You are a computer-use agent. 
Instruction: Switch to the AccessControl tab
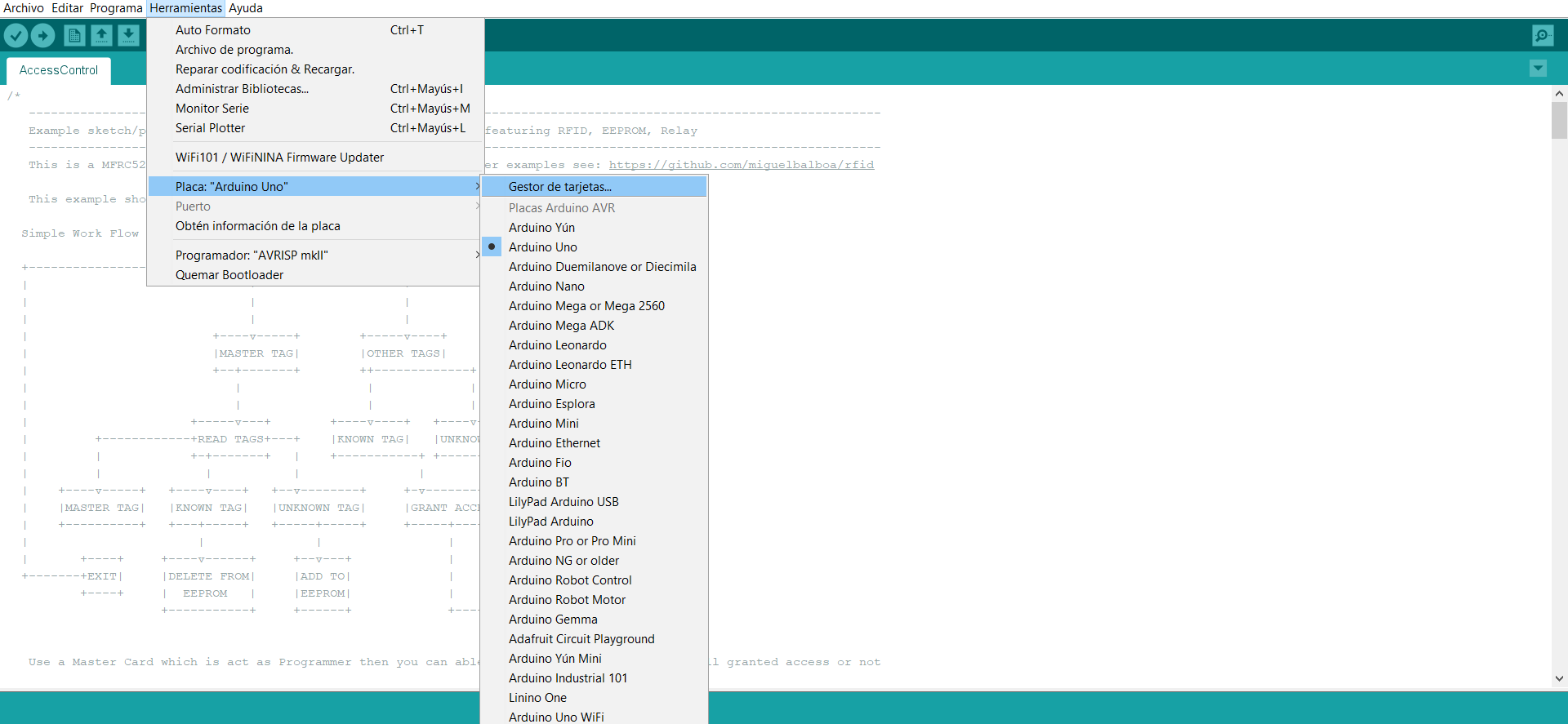point(59,70)
